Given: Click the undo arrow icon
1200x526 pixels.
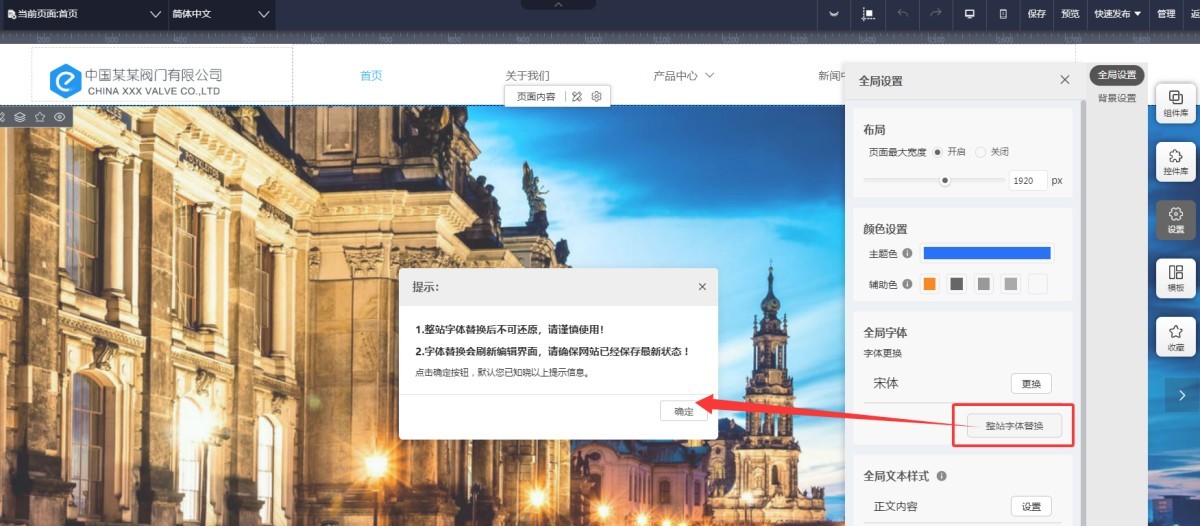Looking at the screenshot, I should tap(903, 14).
